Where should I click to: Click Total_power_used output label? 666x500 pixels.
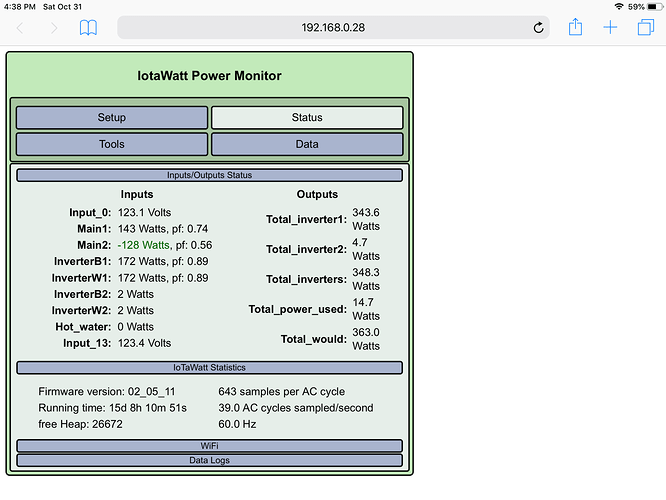click(298, 309)
